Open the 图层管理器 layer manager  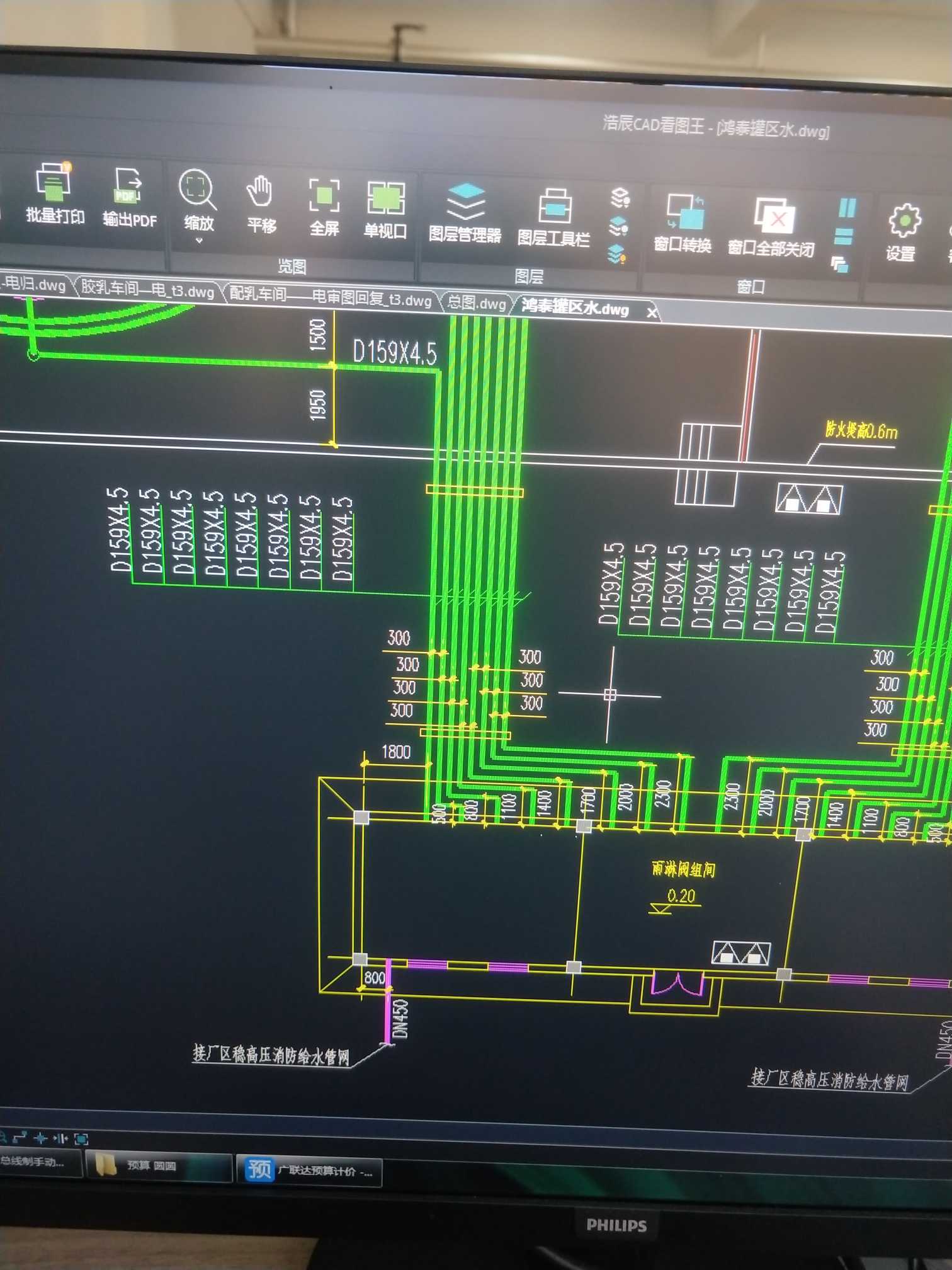[465, 213]
